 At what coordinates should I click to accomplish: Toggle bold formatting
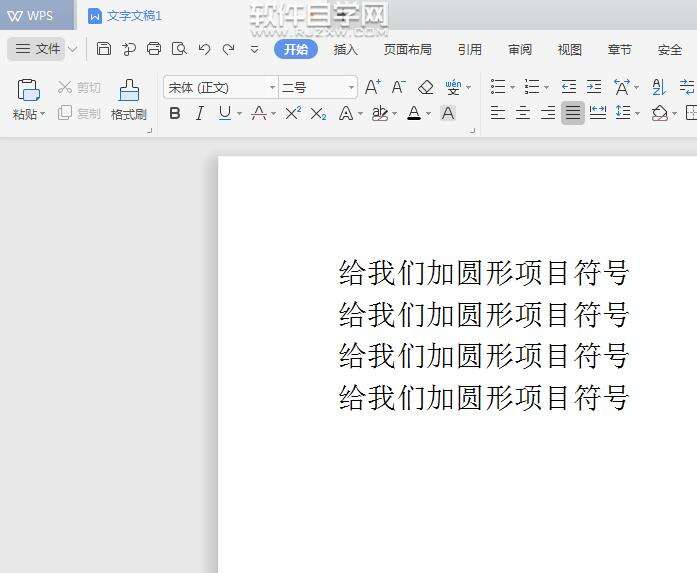(175, 113)
